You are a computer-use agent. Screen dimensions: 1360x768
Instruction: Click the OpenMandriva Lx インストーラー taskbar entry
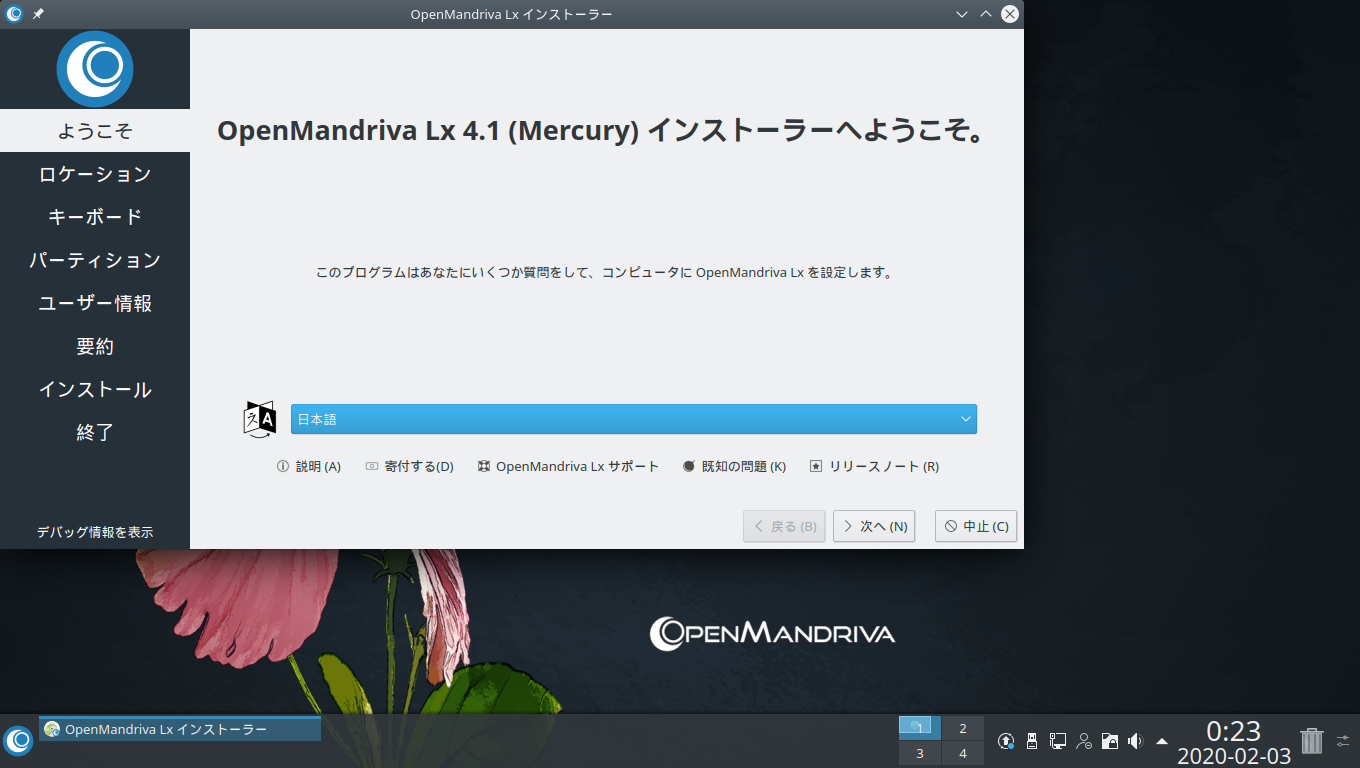click(x=180, y=729)
